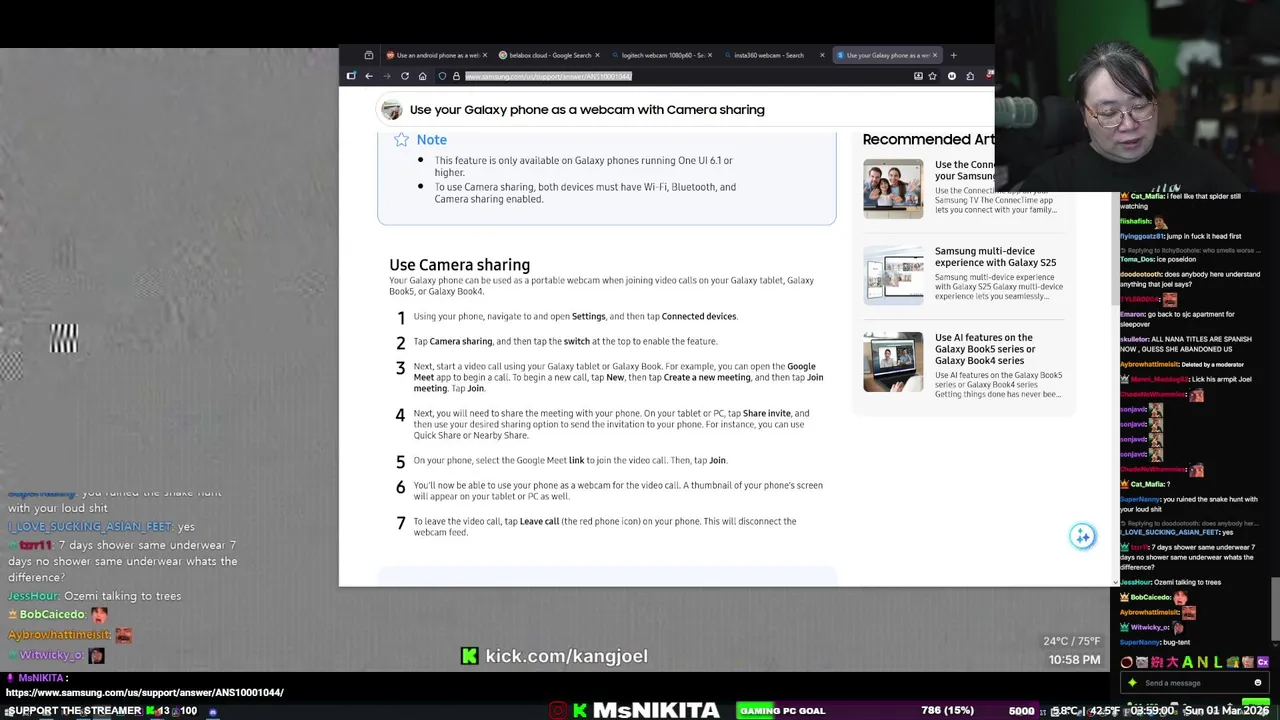Click the One UI 6.1 note bullet
Screen dimensions: 1280x720
click(x=583, y=166)
